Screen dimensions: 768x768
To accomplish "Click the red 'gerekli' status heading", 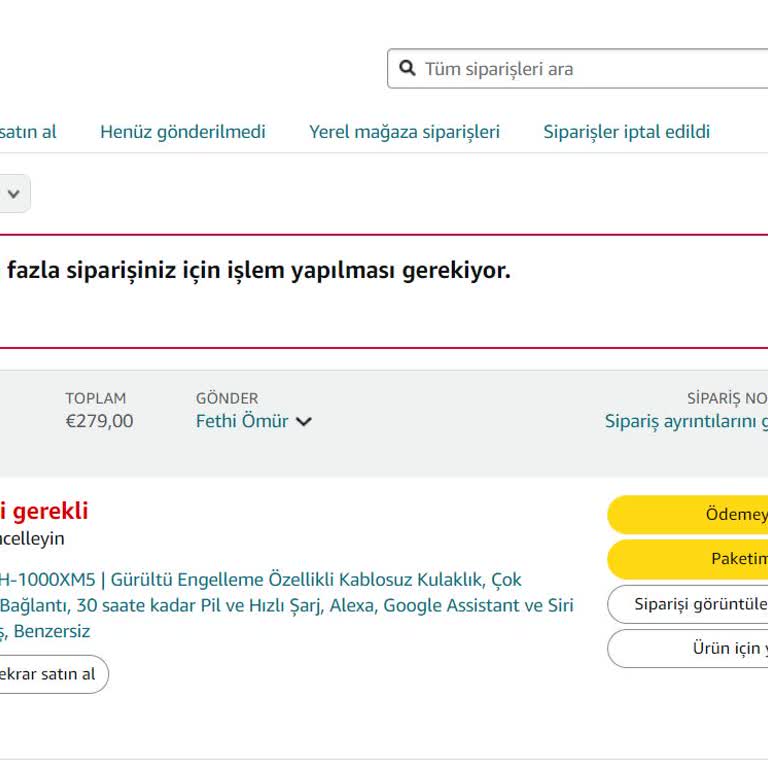I will (44, 511).
